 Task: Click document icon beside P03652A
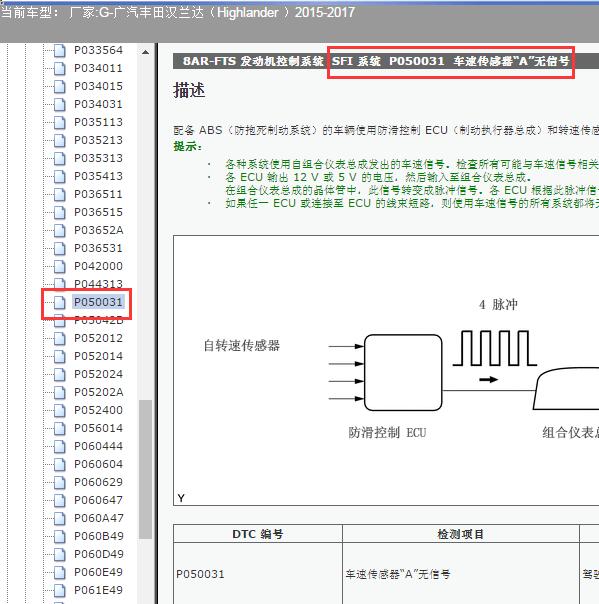click(x=60, y=230)
